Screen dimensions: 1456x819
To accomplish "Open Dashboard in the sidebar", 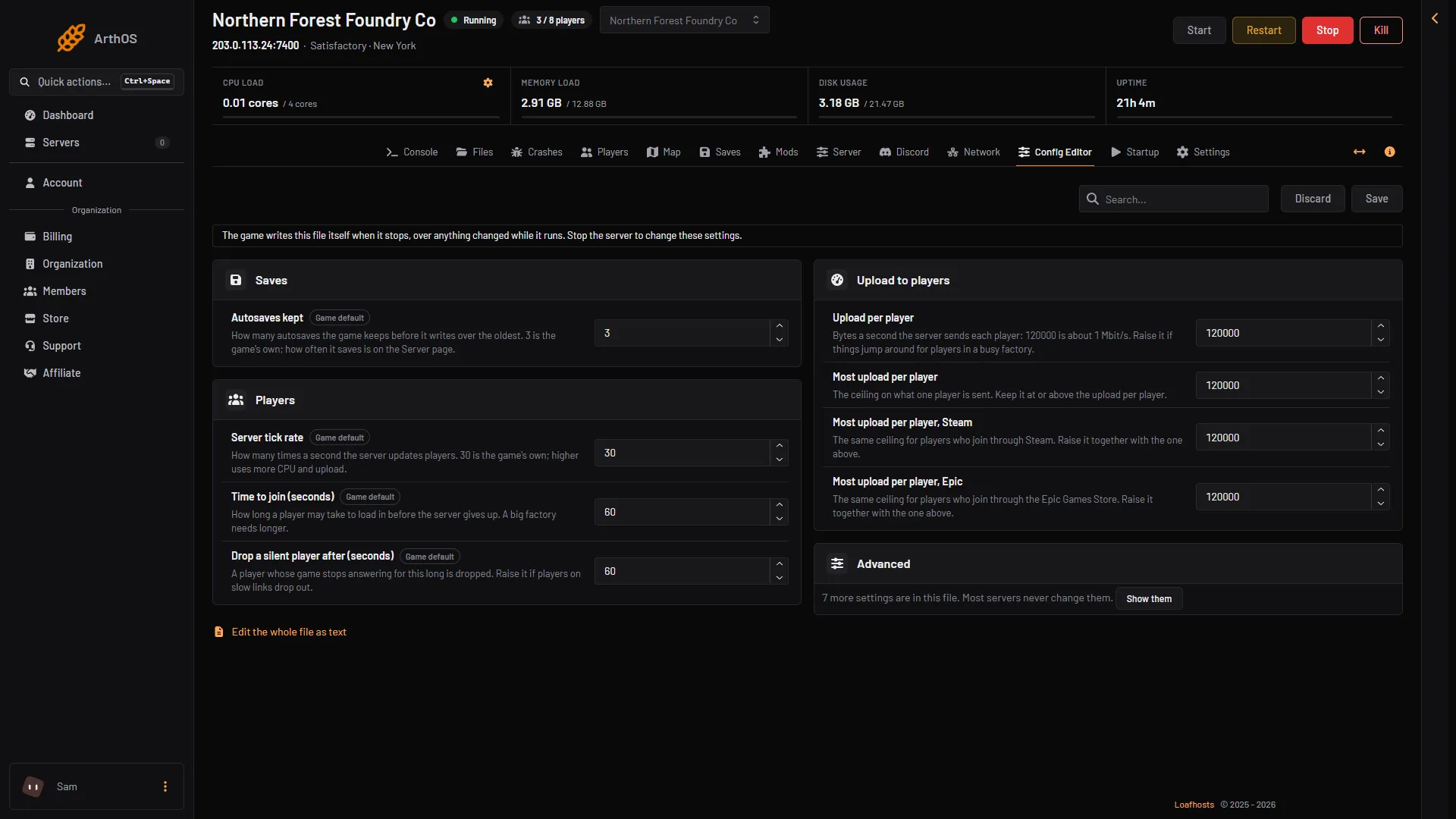I will click(96, 115).
